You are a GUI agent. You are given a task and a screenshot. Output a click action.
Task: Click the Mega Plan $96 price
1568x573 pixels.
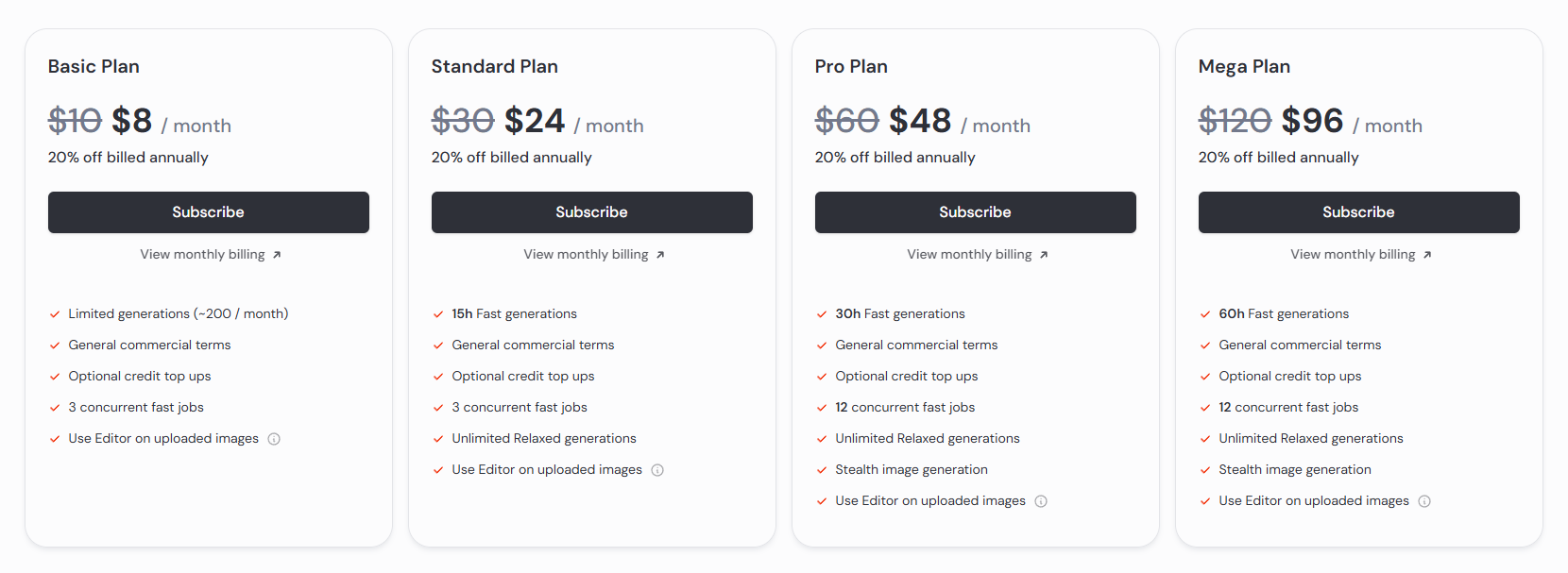coord(1312,121)
